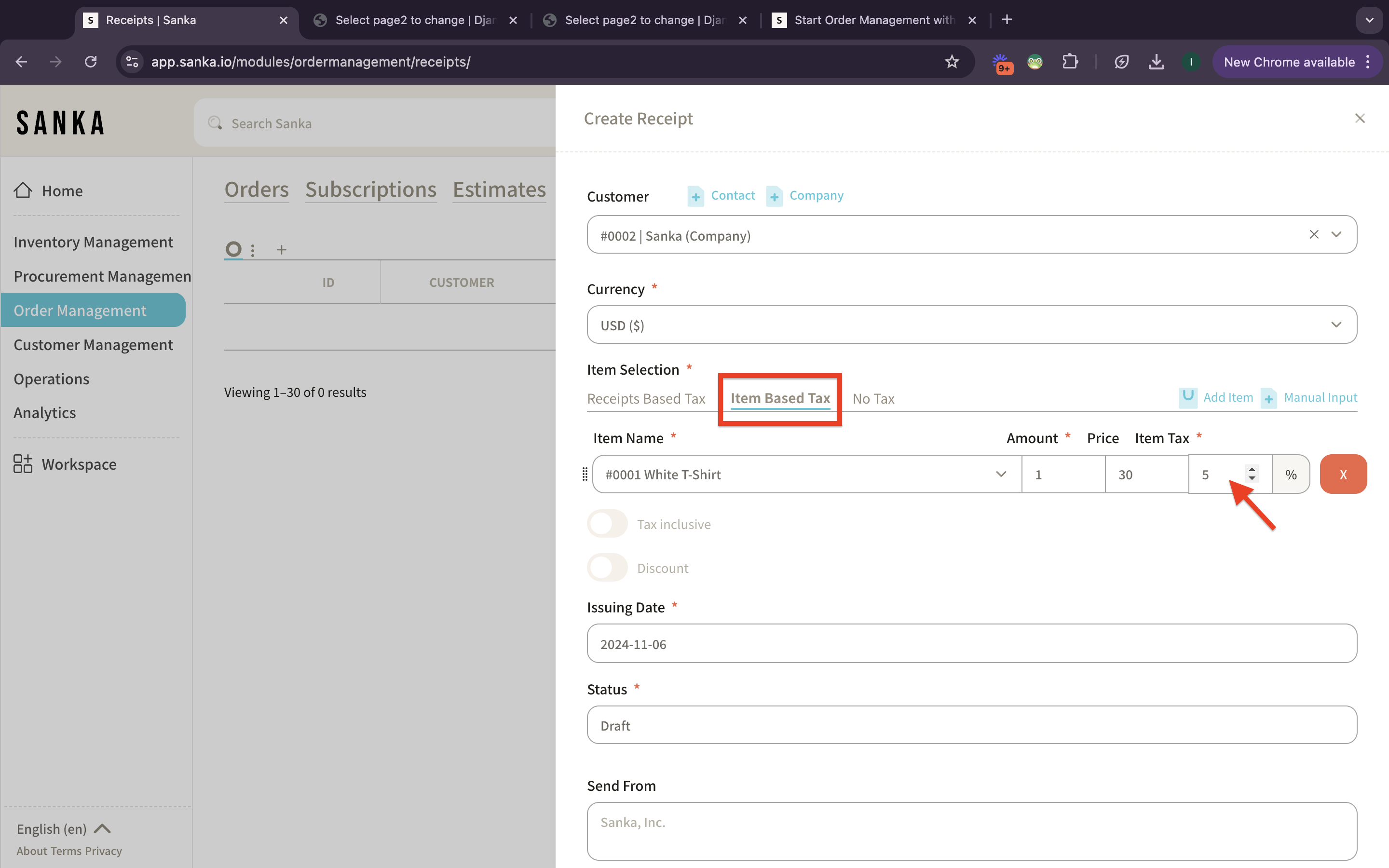The height and width of the screenshot is (868, 1389).
Task: Open the White T-Shirt item dropdown
Action: tap(807, 474)
